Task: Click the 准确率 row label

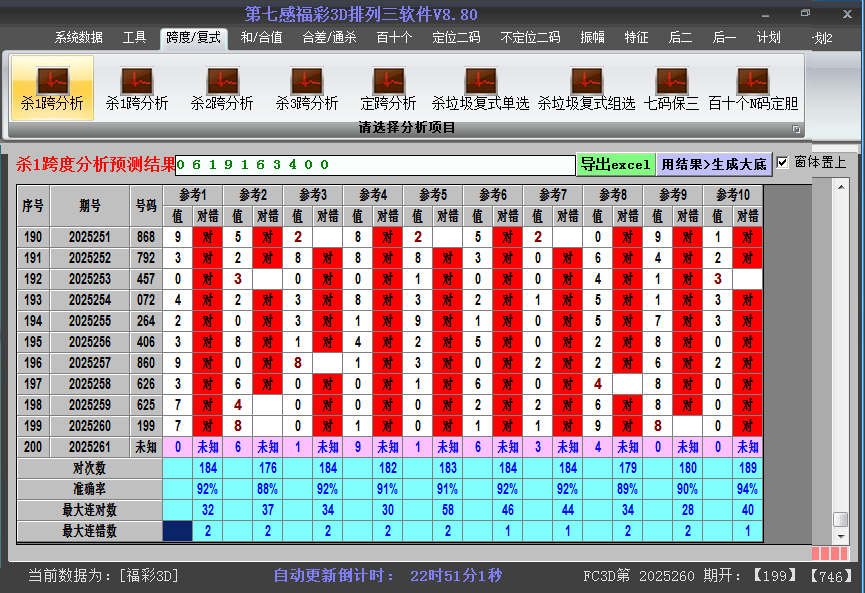Action: point(89,489)
